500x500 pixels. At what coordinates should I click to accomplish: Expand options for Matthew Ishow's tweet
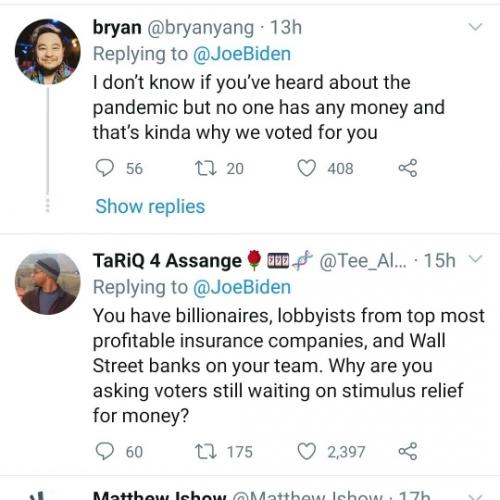(475, 496)
